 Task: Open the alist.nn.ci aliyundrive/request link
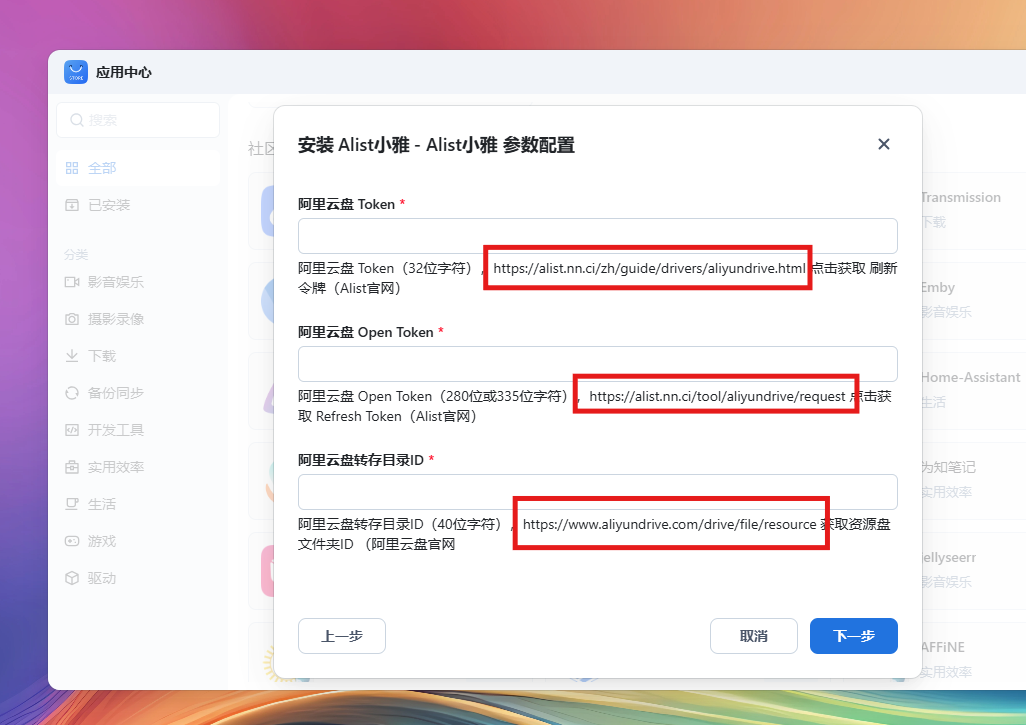717,397
